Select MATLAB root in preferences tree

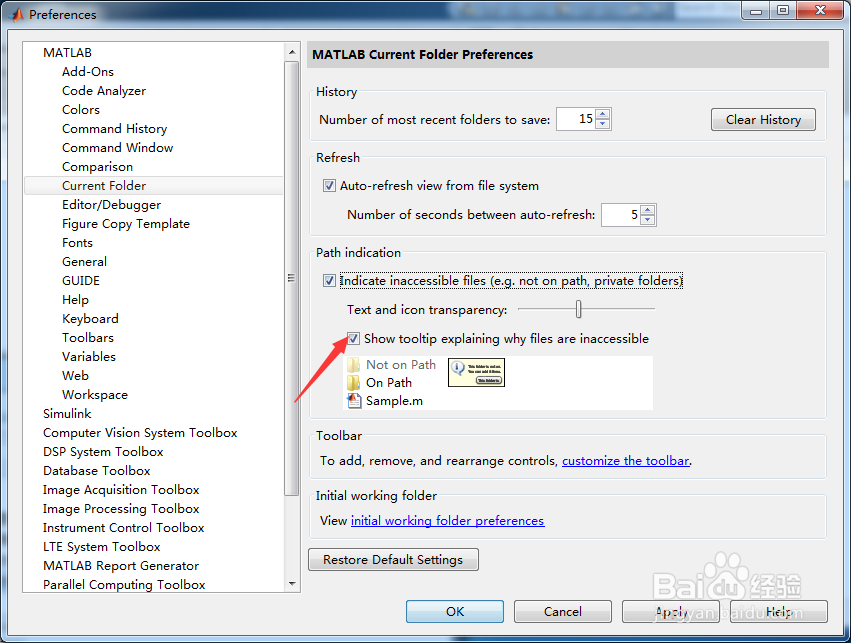[67, 53]
